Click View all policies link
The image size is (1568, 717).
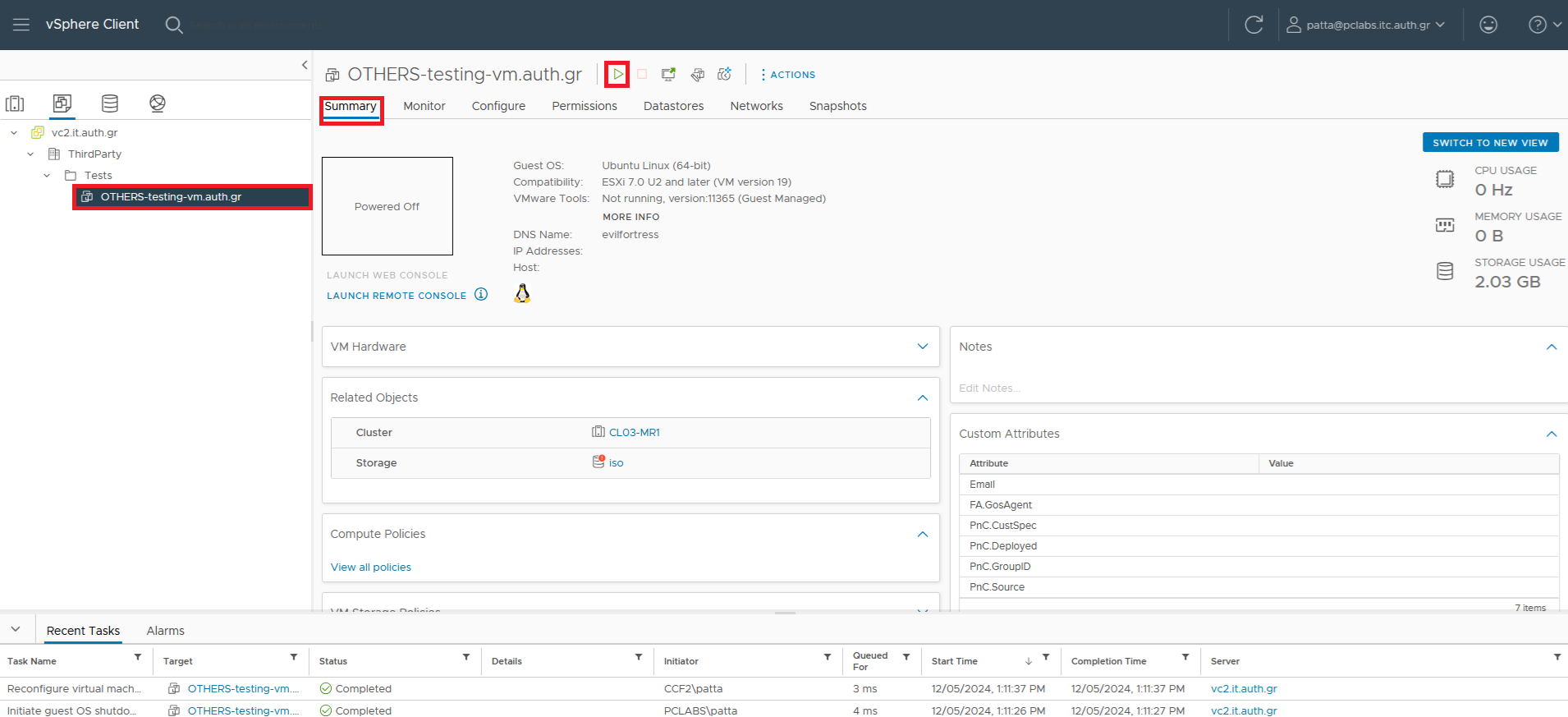click(x=371, y=568)
